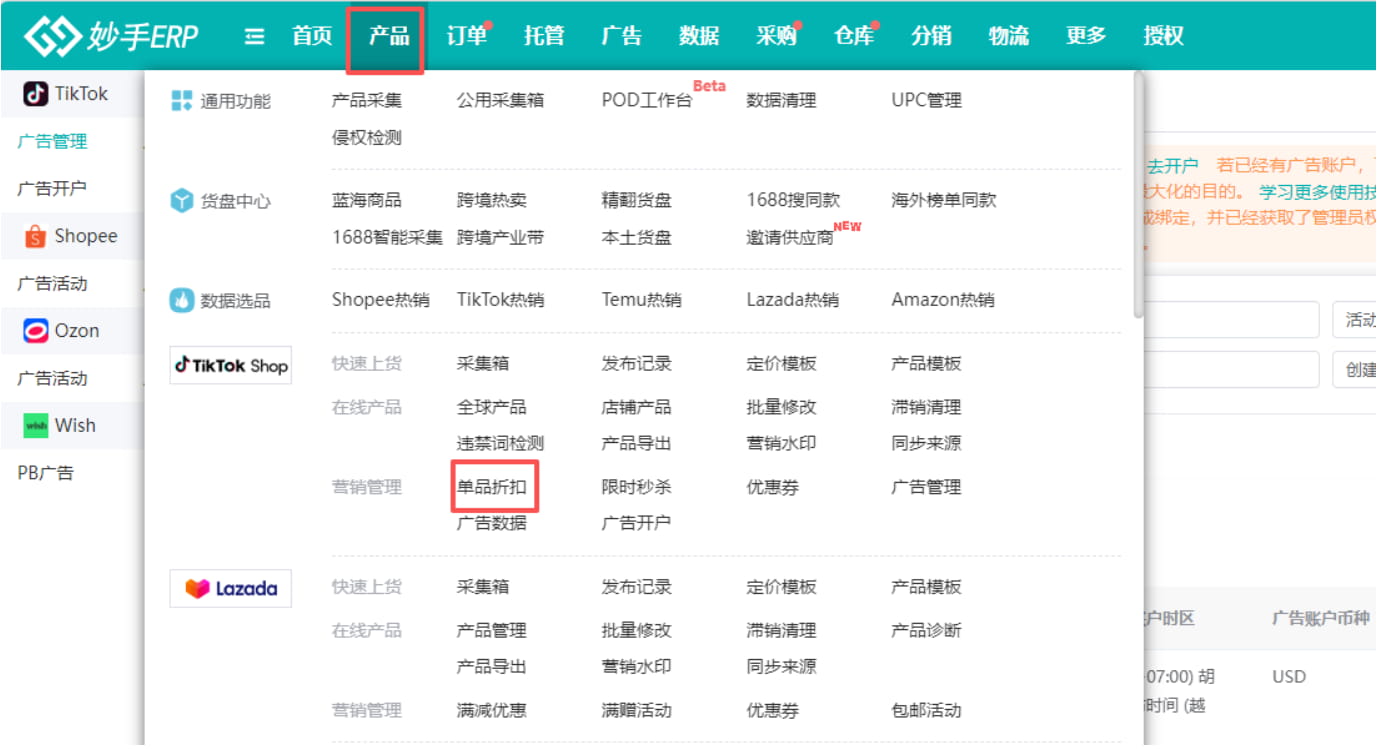The image size is (1380, 749).
Task: Open the 托管 menu
Action: pos(544,36)
